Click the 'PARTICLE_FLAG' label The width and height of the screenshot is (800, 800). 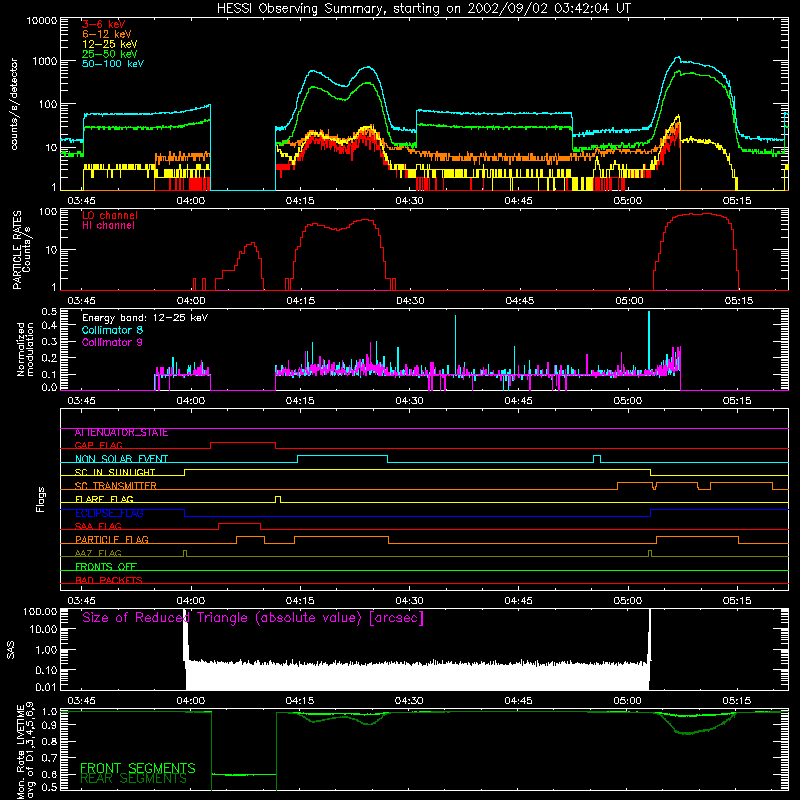click(112, 540)
